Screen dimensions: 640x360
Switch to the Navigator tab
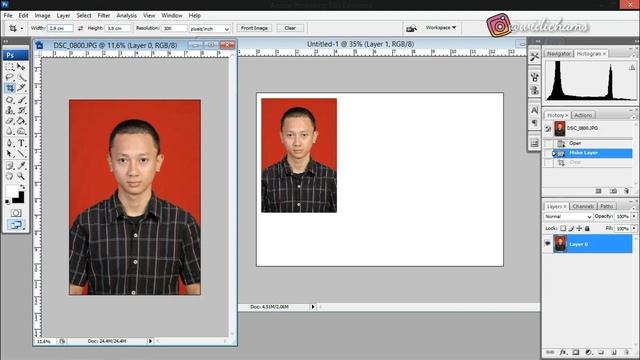pyautogui.click(x=559, y=53)
